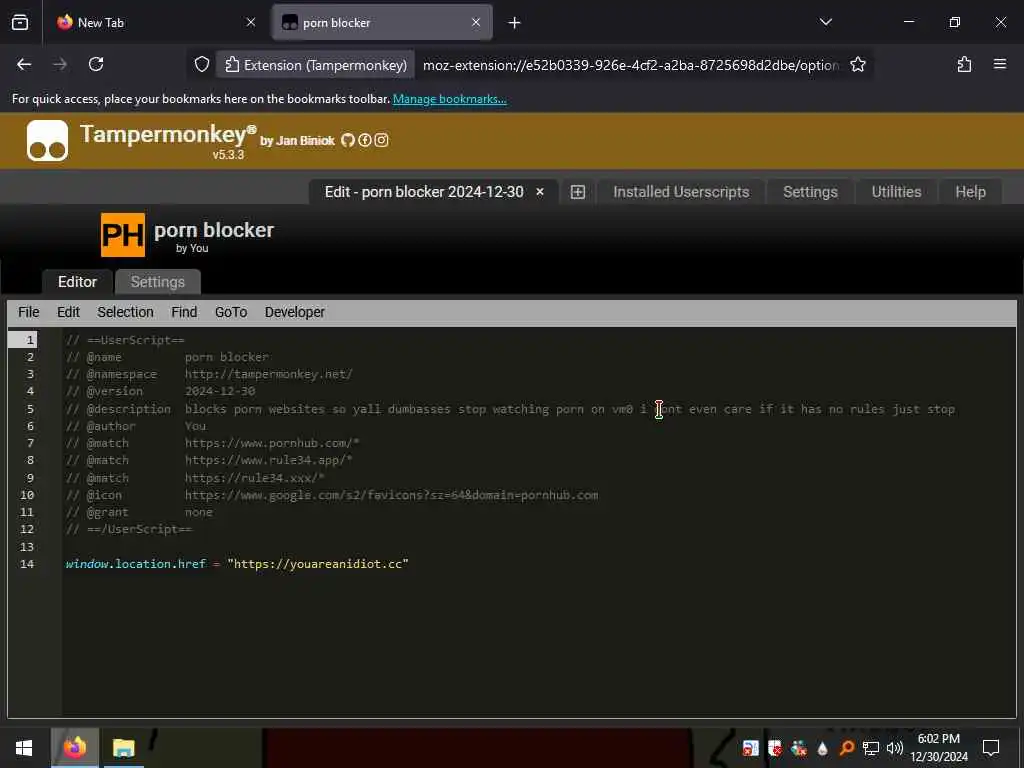Open the Firefox hamburger application menu
The width and height of the screenshot is (1024, 768).
tap(999, 64)
